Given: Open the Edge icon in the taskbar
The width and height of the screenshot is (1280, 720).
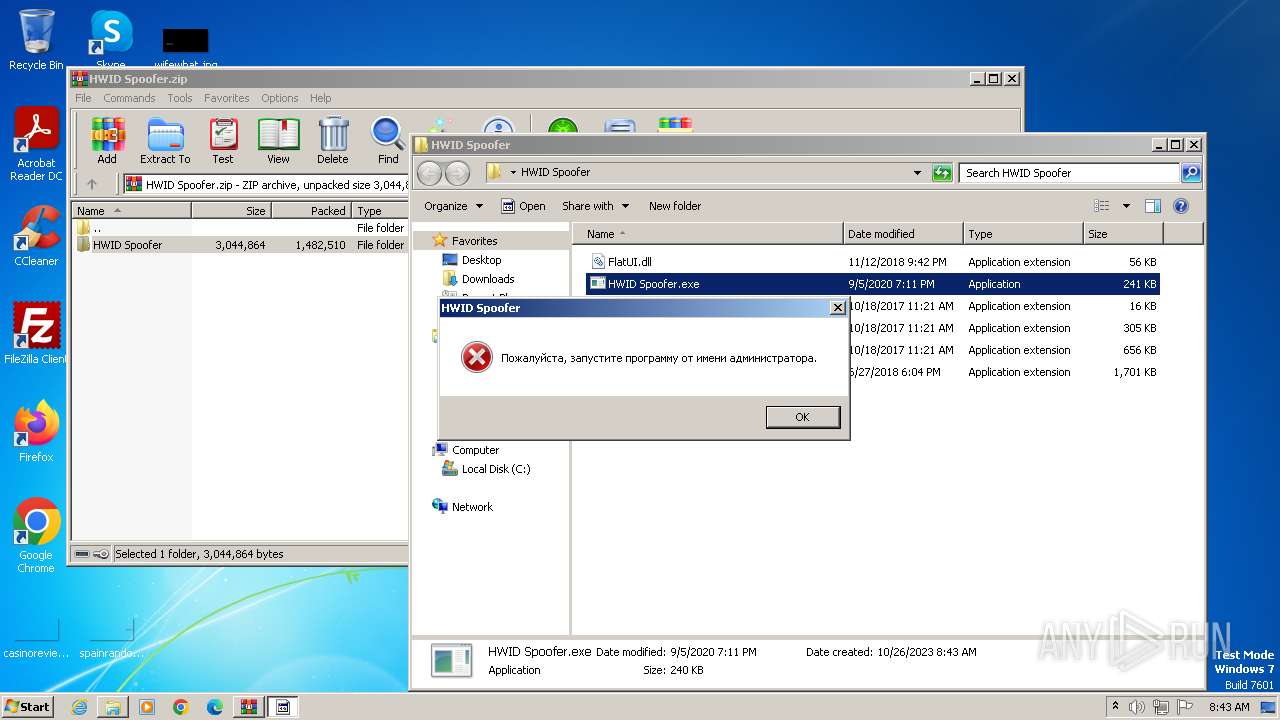Looking at the screenshot, I should (x=215, y=707).
